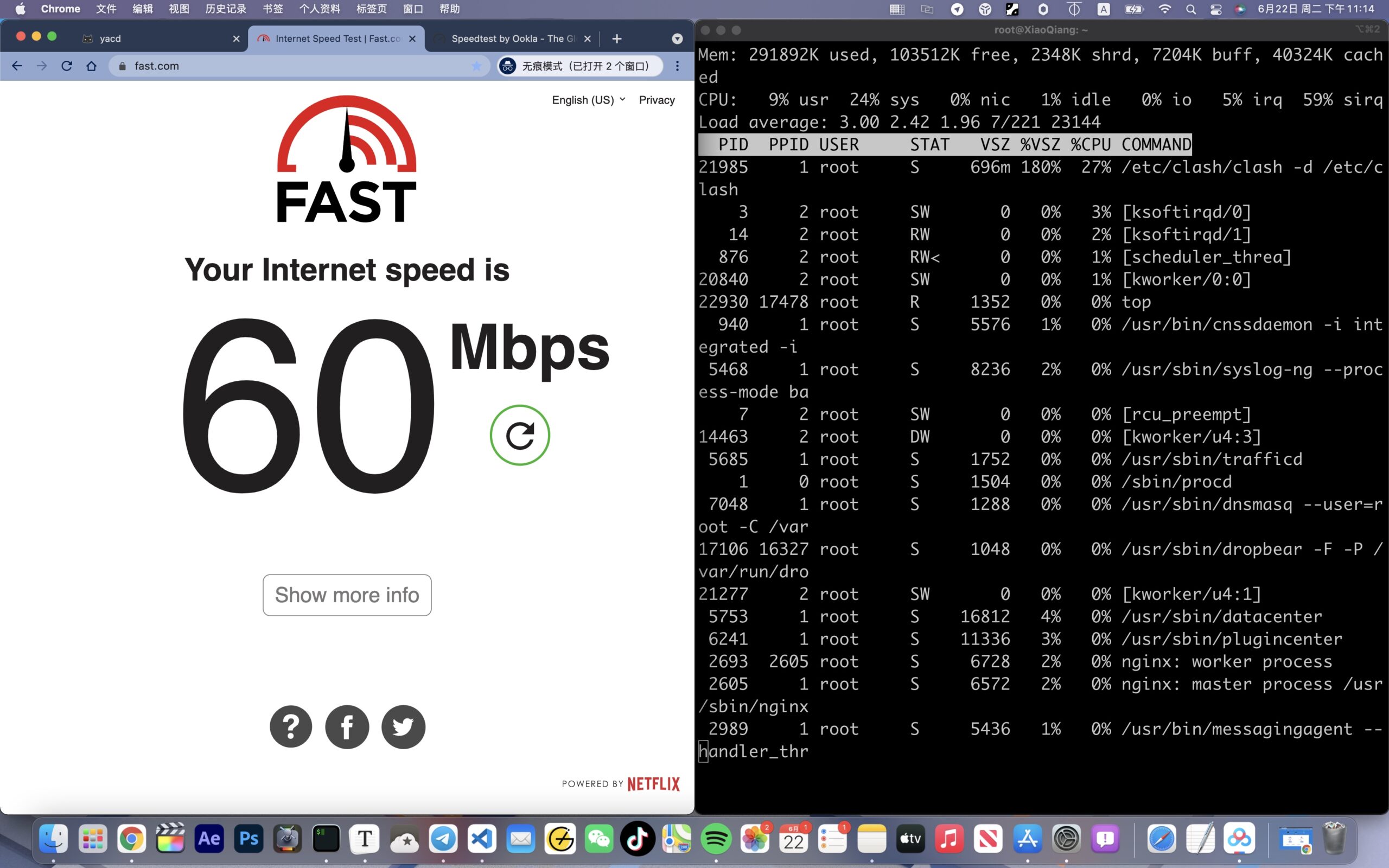Open the incognito mode windows indicator

578,66
